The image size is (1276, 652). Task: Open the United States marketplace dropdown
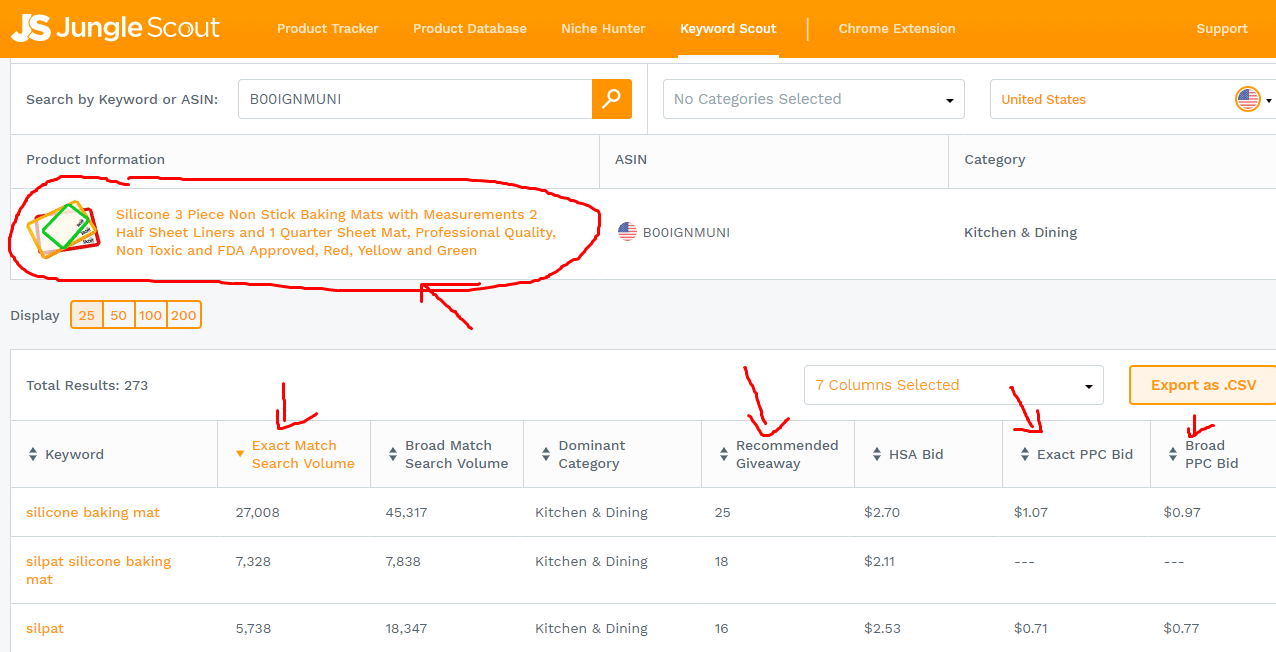tap(1133, 99)
